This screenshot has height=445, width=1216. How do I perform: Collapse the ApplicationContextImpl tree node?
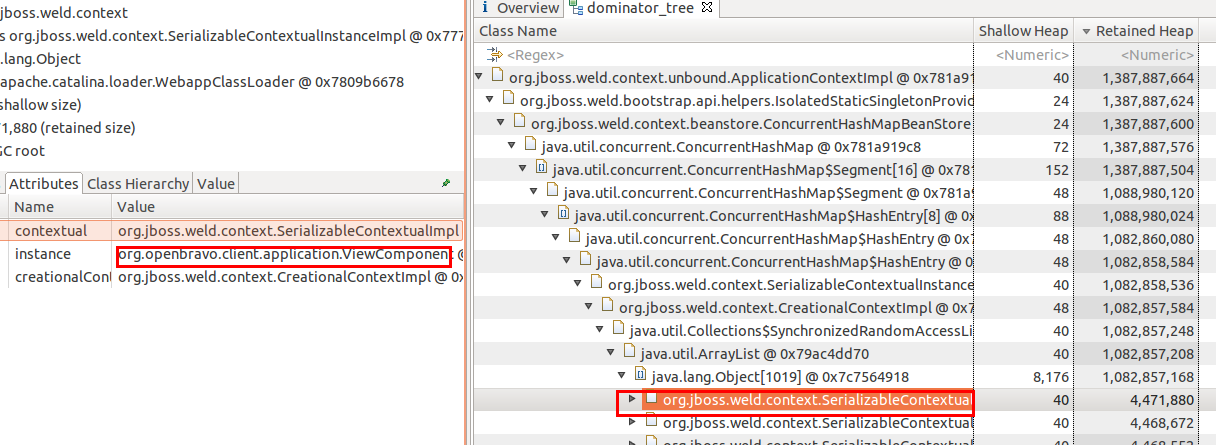[x=479, y=77]
